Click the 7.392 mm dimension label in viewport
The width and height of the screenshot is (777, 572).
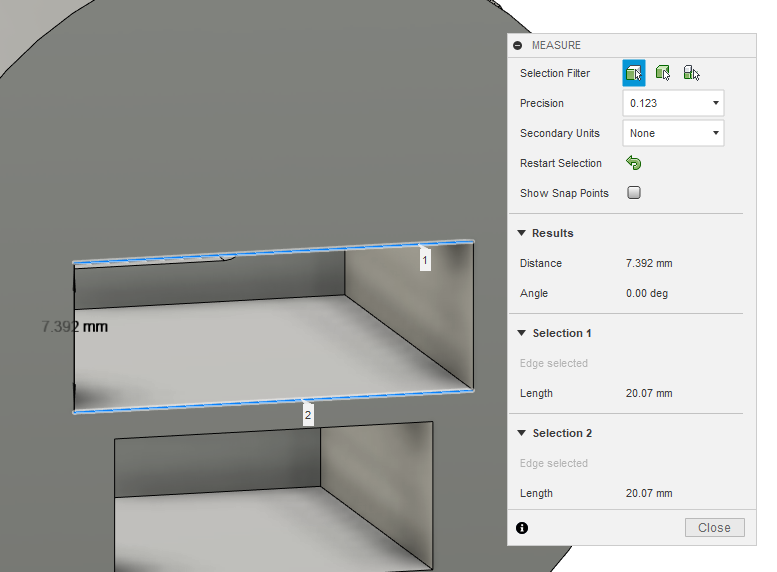coord(75,327)
